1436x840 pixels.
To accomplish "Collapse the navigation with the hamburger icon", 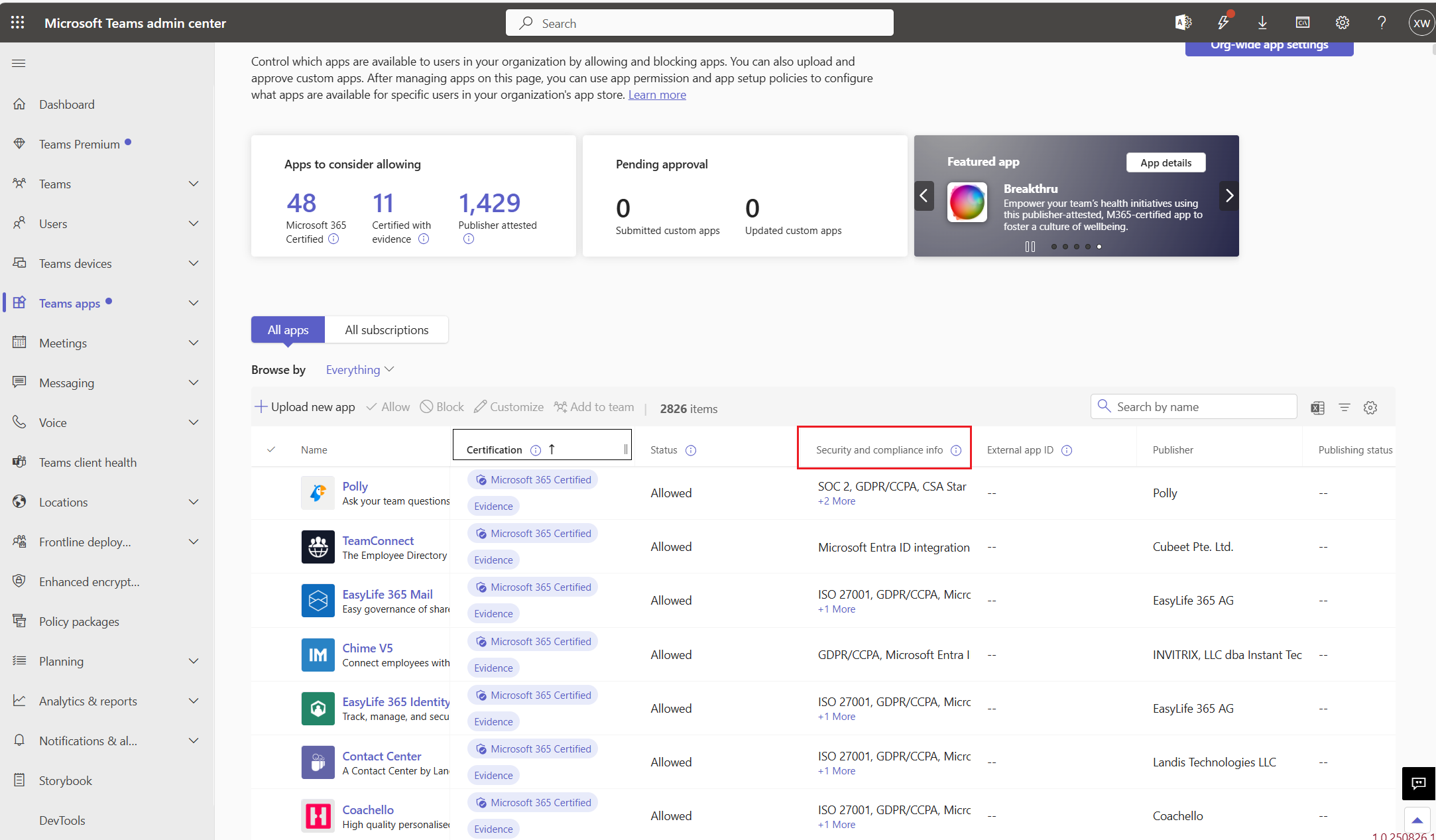I will 19,63.
